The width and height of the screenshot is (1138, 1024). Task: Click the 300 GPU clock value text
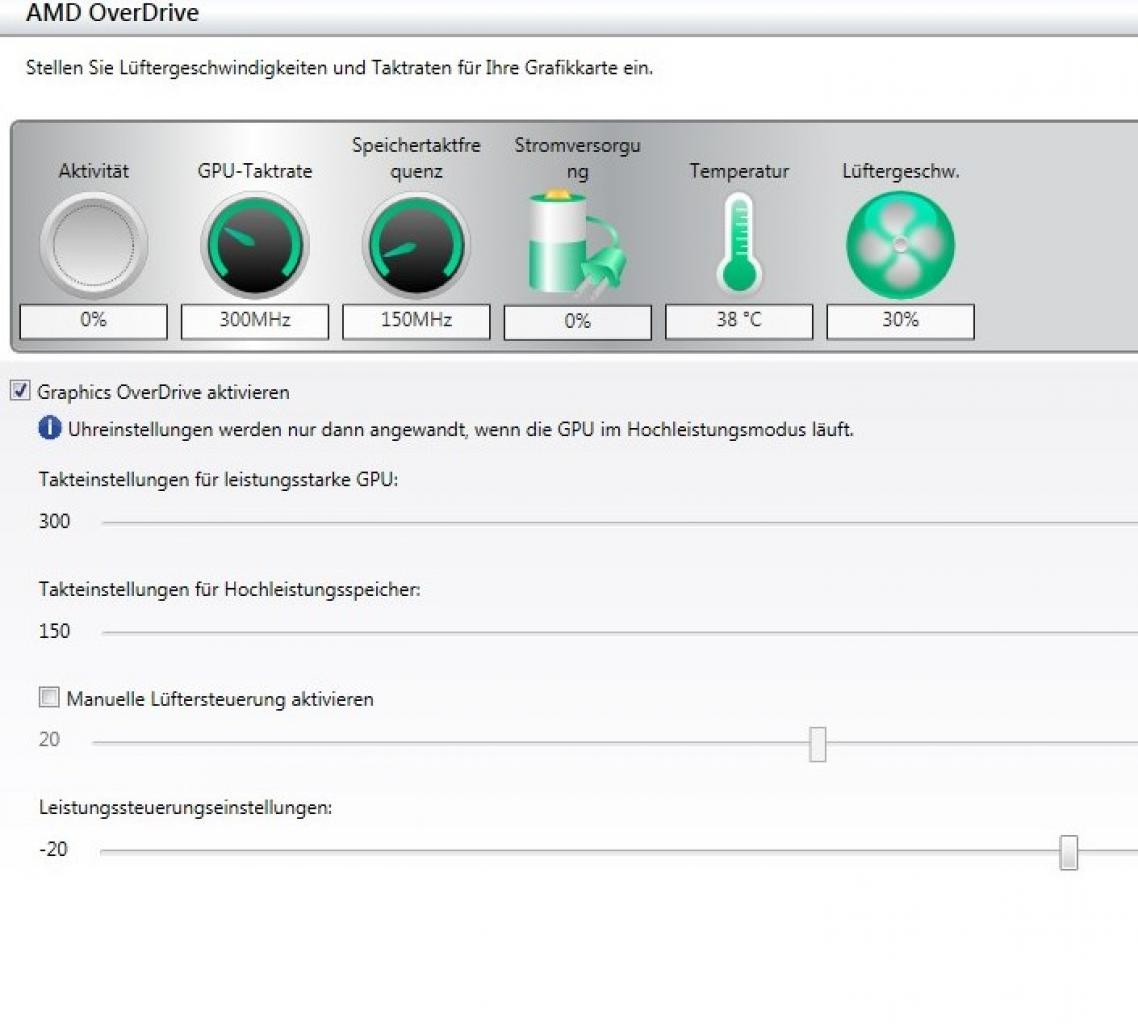click(x=54, y=521)
